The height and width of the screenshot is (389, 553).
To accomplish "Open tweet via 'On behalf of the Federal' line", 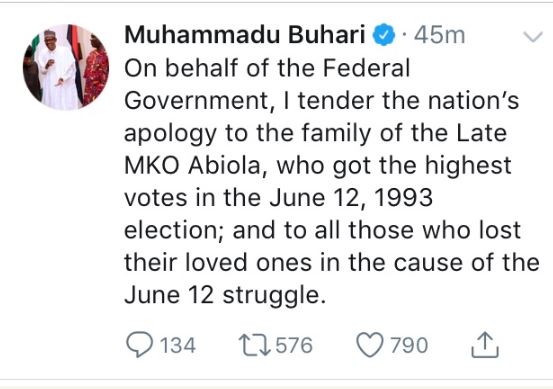I will tap(267, 68).
